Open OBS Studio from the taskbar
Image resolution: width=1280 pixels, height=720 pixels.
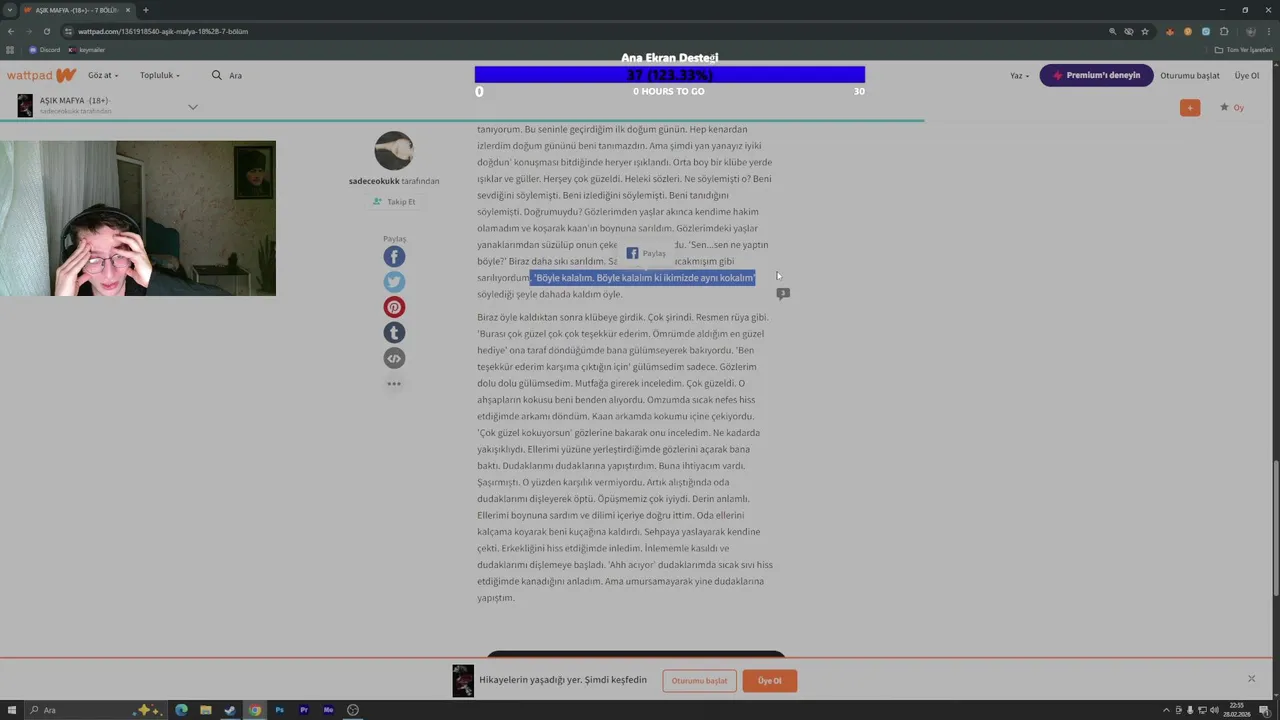point(353,710)
